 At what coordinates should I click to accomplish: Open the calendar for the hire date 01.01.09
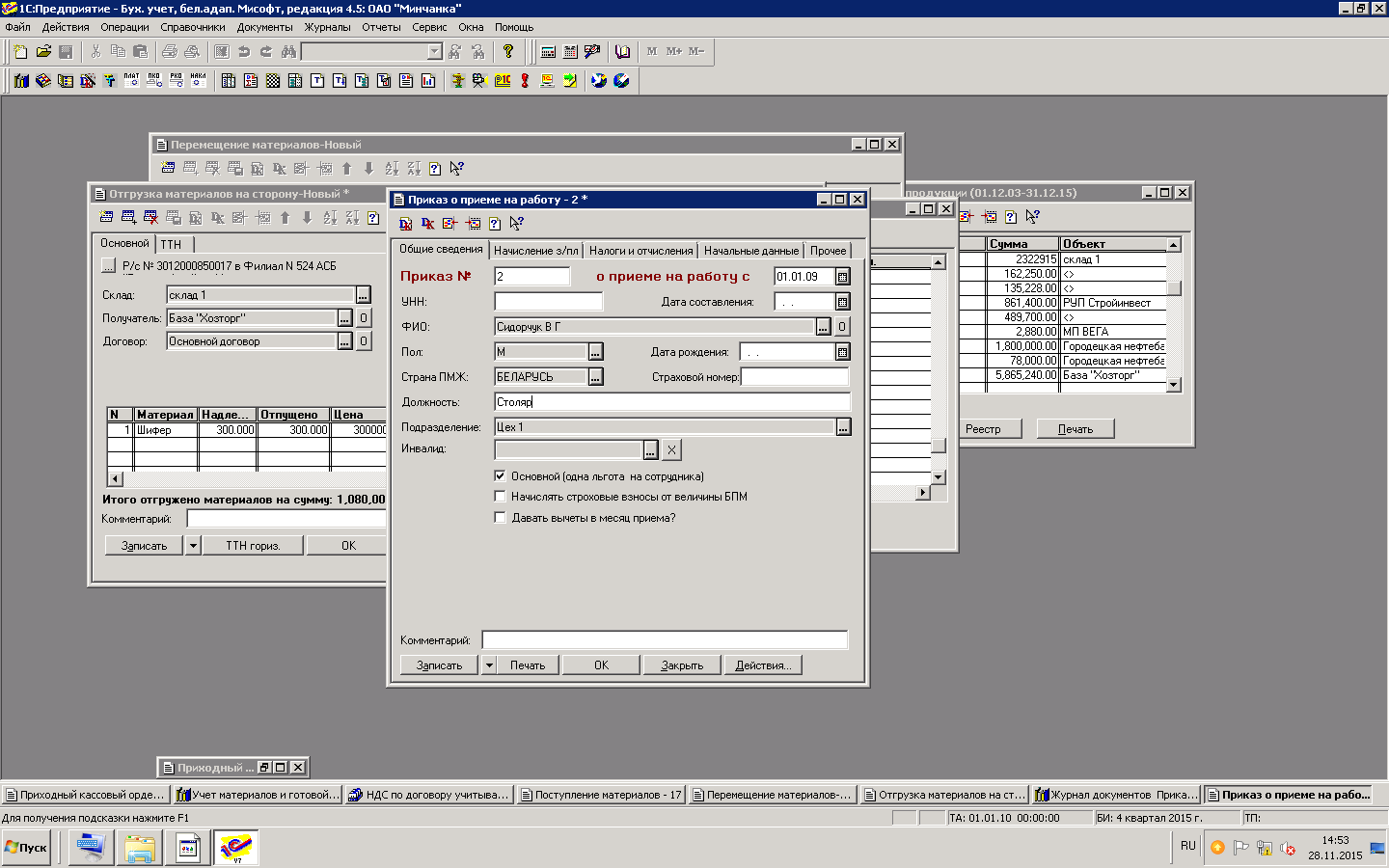[842, 277]
